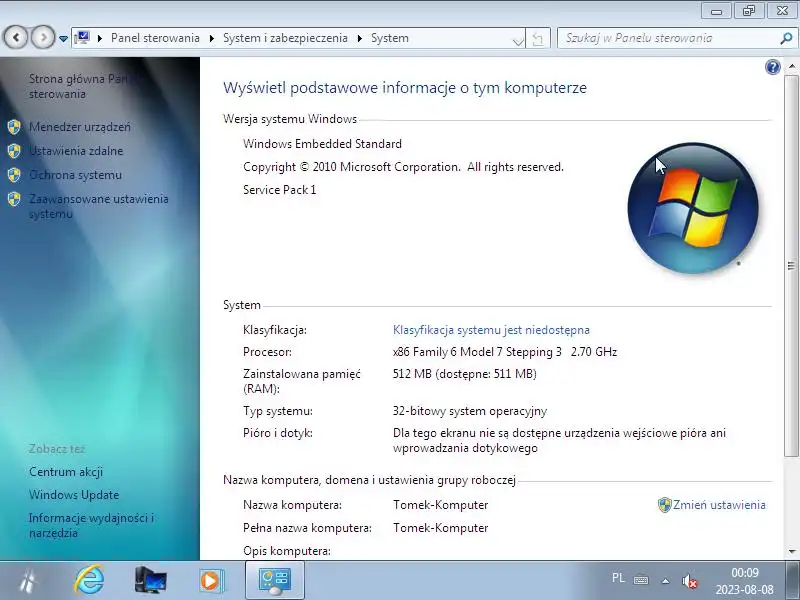Select the System breadcrumb item
The image size is (800, 600).
click(390, 38)
